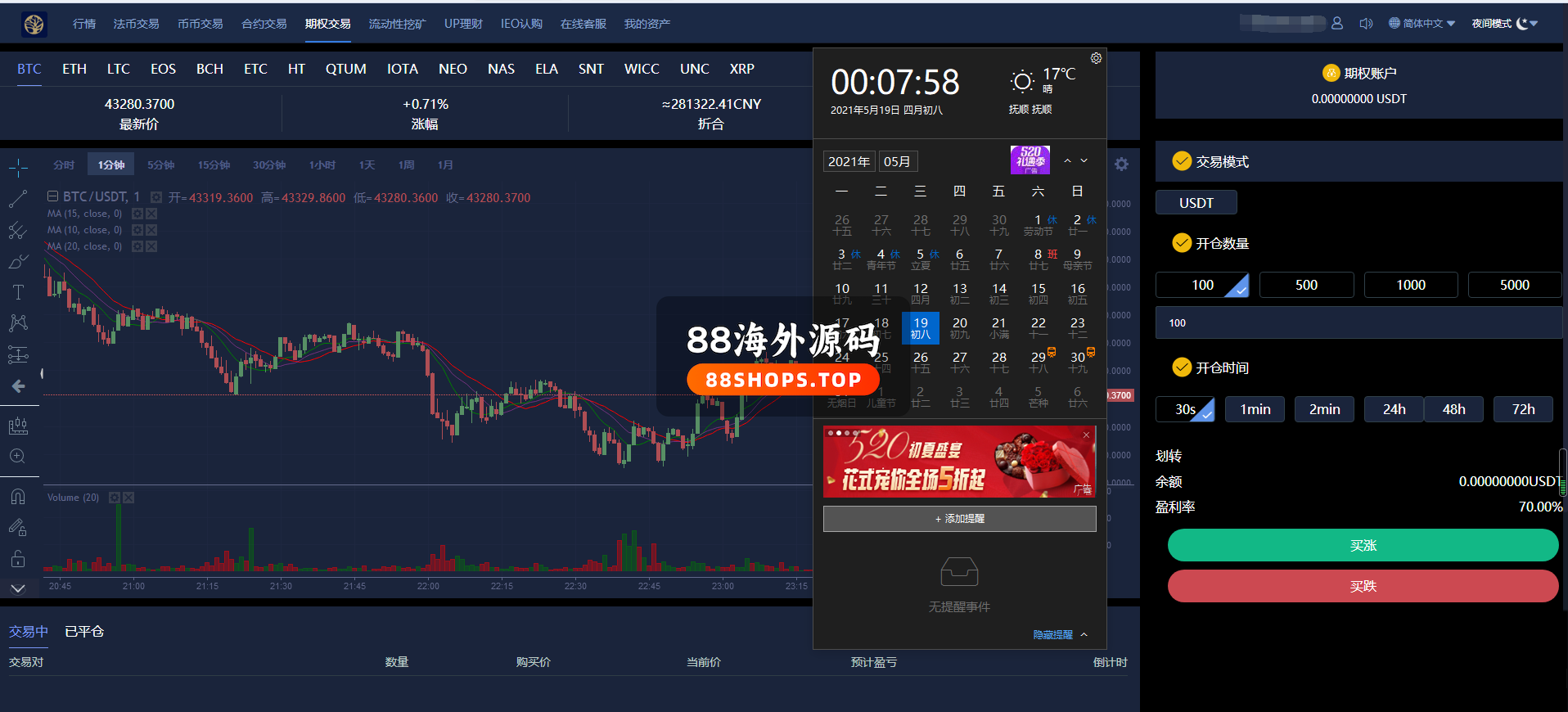
Task: Select the trend line drawing tool
Action: tap(18, 199)
